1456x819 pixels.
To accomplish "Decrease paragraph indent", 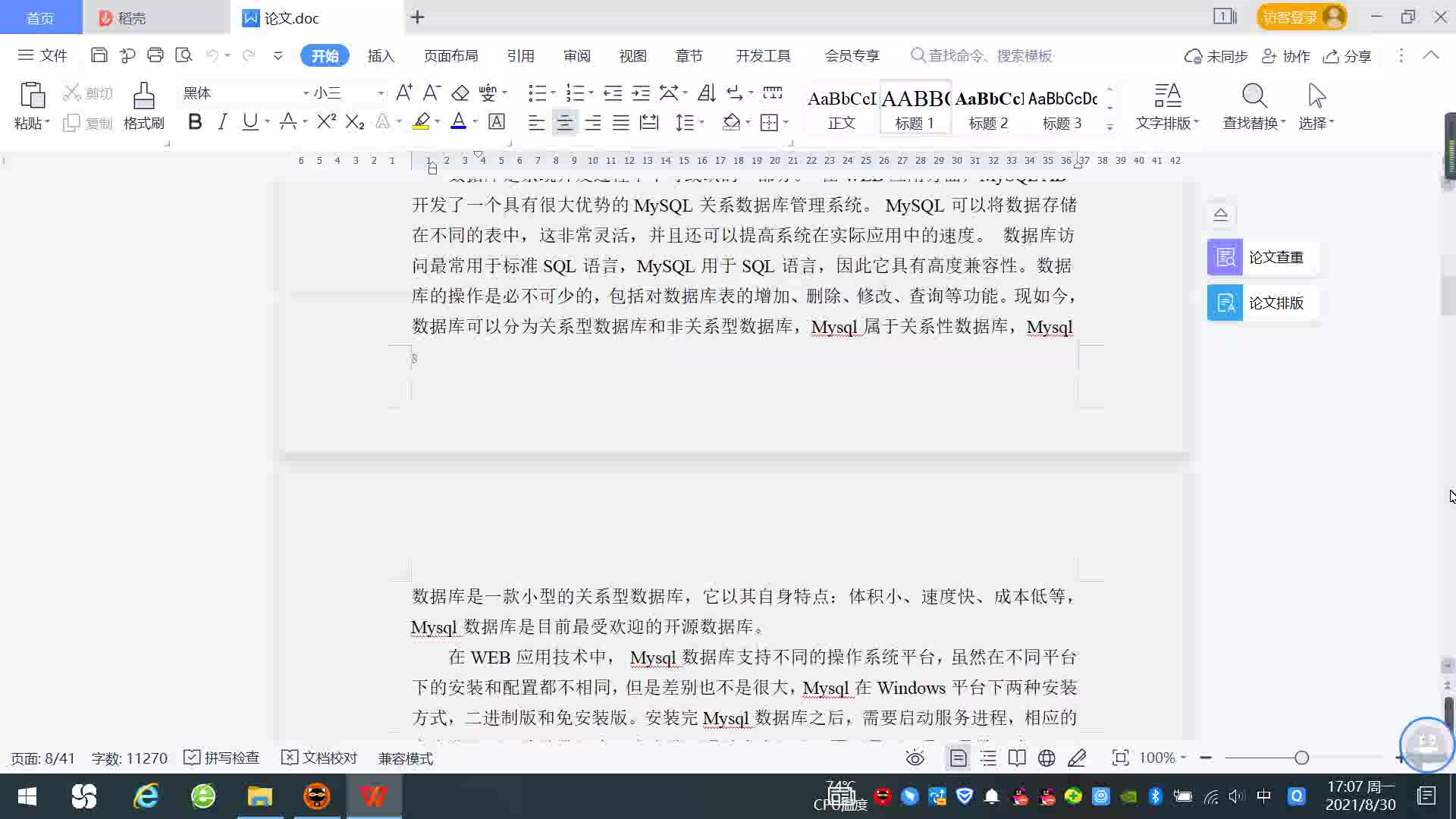I will pyautogui.click(x=613, y=93).
